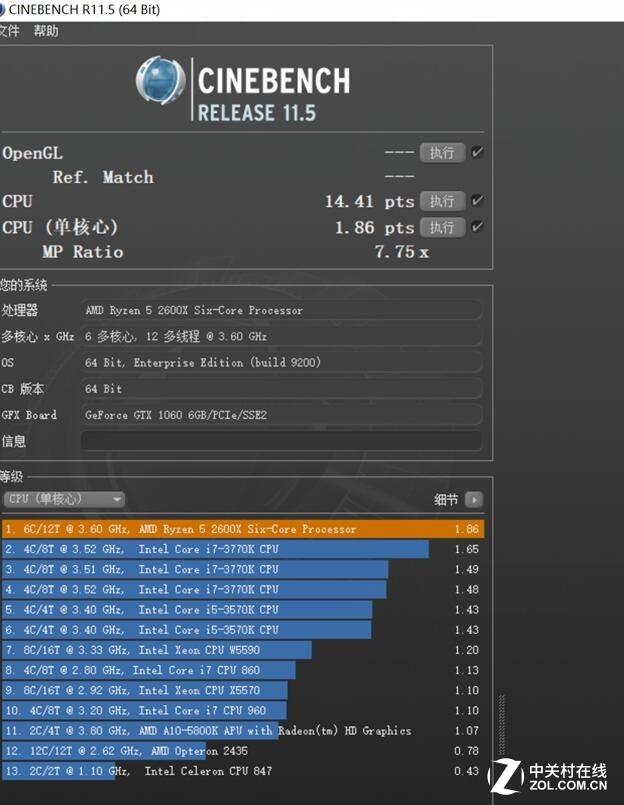
Task: Open the 文件 menu
Action: click(9, 31)
